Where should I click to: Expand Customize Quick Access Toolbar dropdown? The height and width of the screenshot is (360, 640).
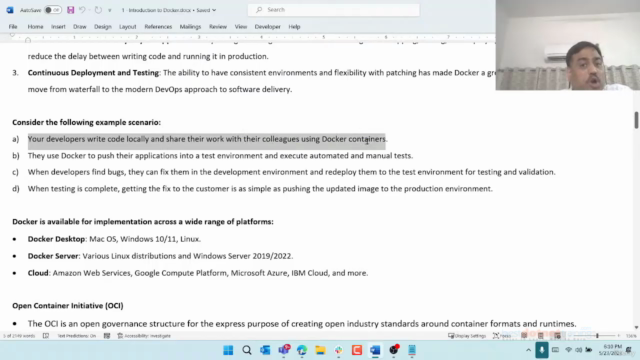(x=109, y=10)
